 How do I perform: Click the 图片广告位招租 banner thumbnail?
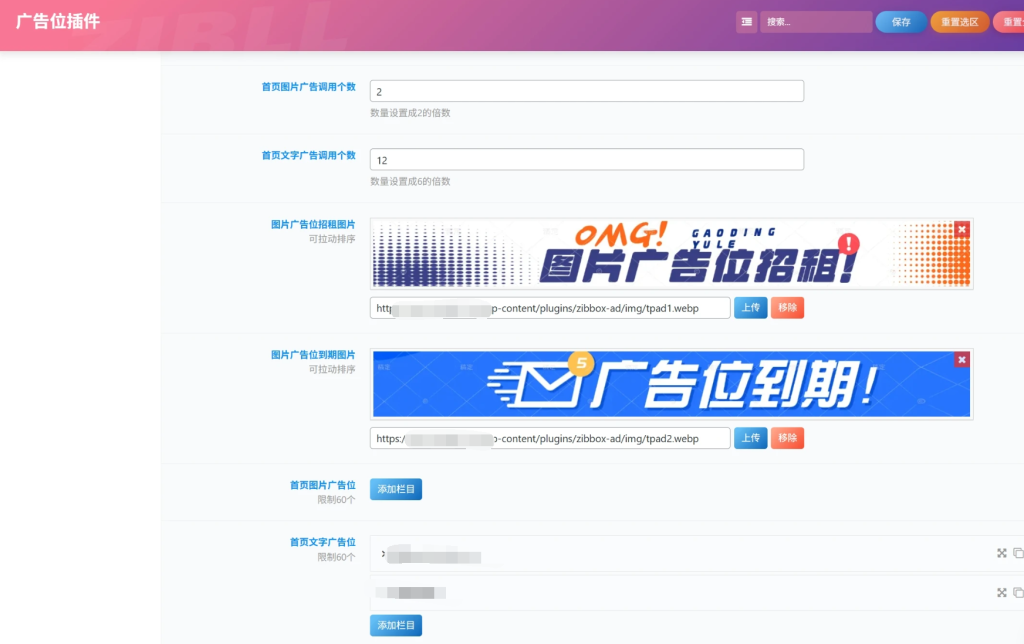pyautogui.click(x=671, y=253)
